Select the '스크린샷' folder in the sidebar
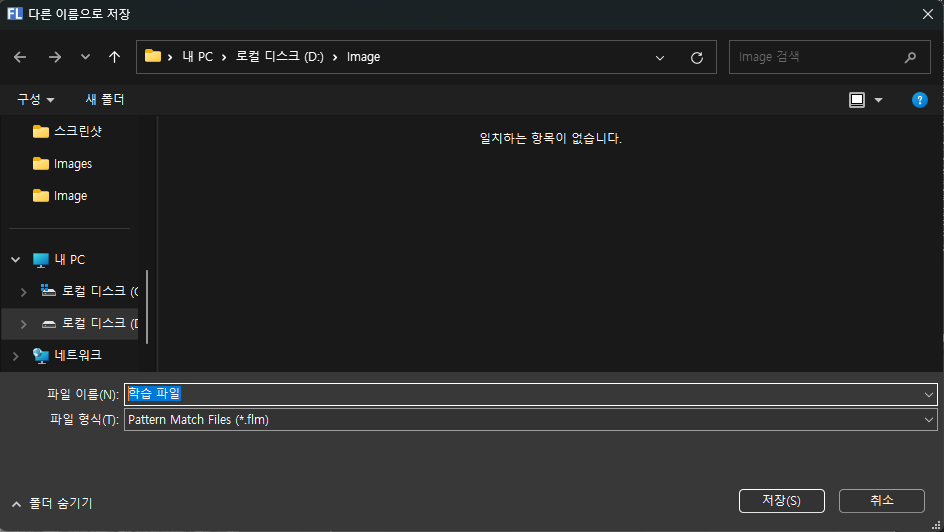Viewport: 944px width, 532px height. 67,131
